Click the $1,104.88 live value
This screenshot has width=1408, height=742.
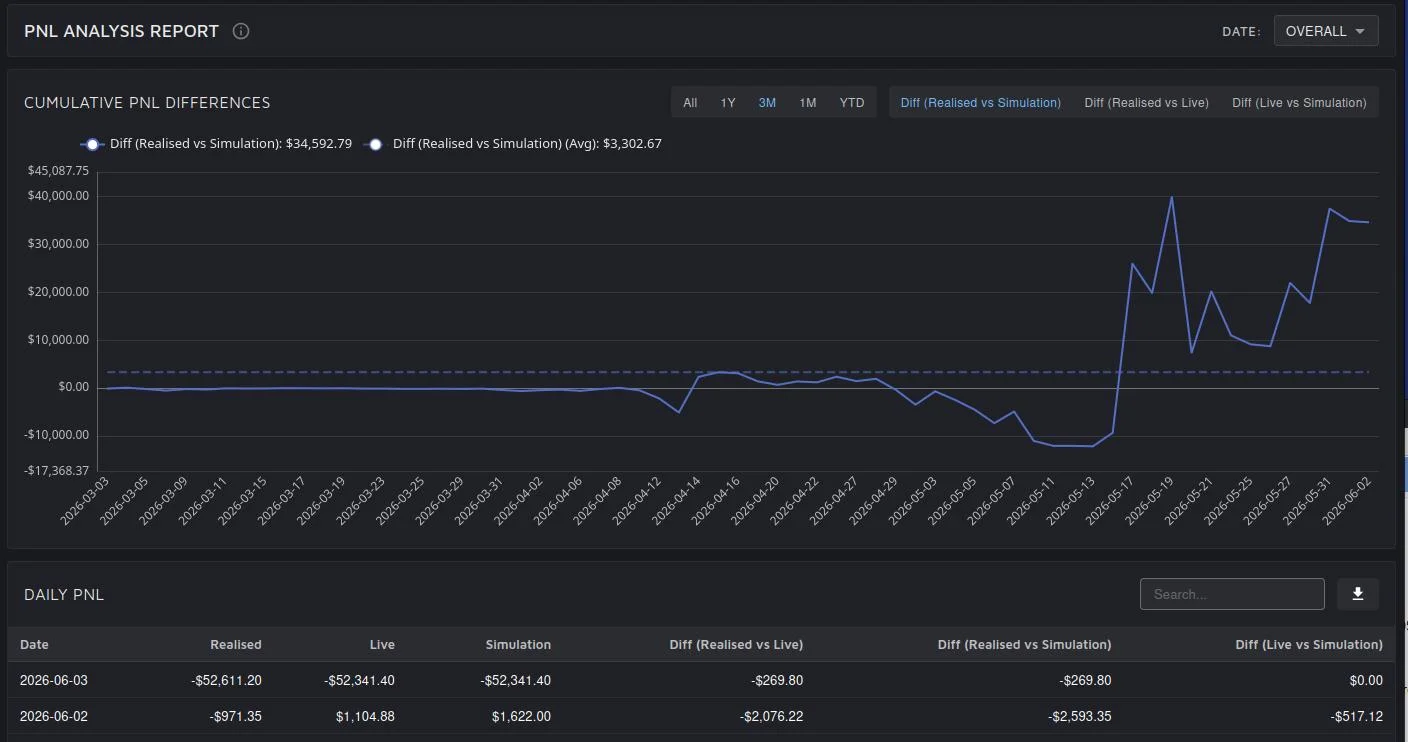click(366, 717)
